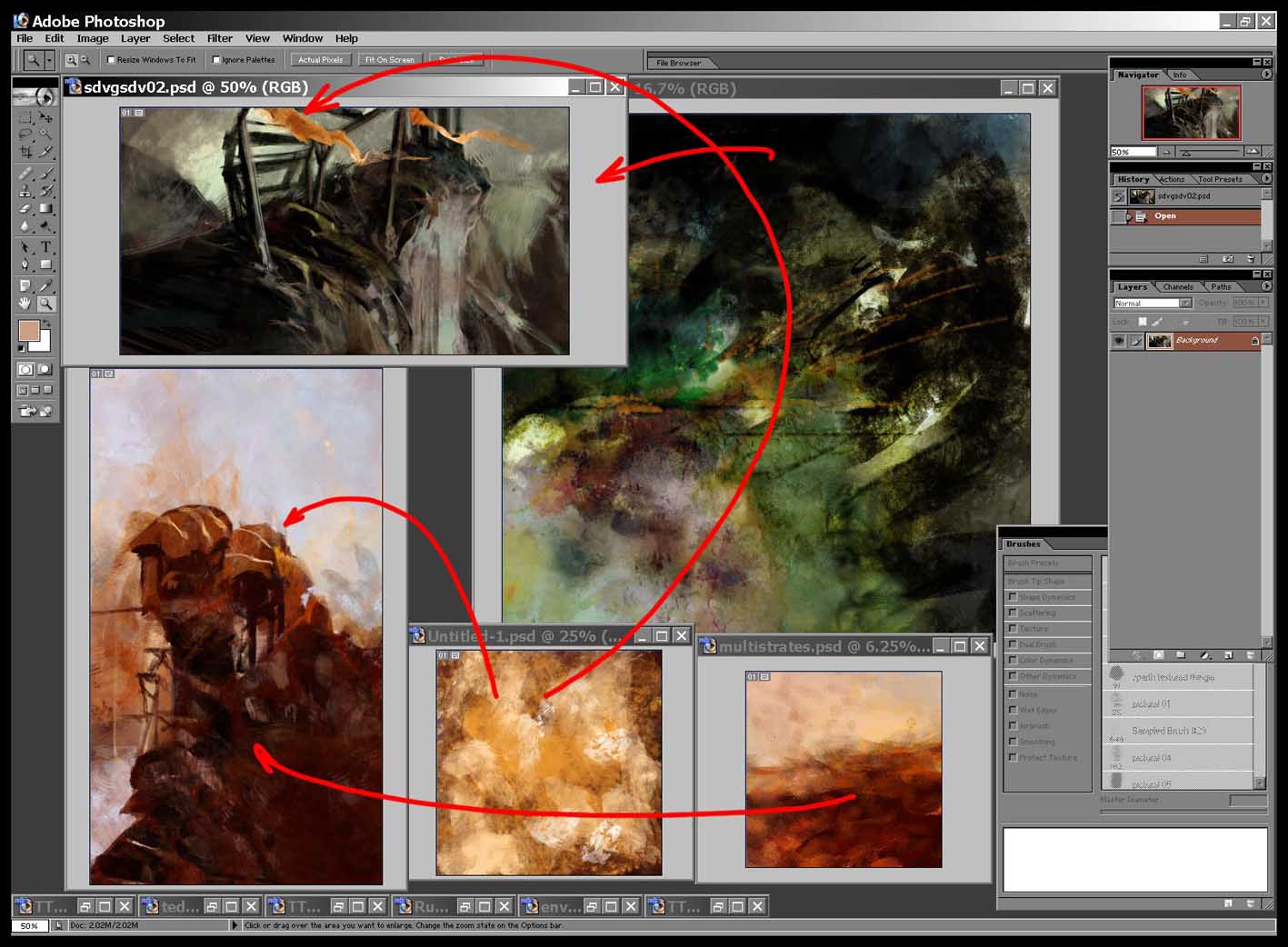Select the Lasso tool
Viewport: 1288px width, 947px height.
pos(26,135)
